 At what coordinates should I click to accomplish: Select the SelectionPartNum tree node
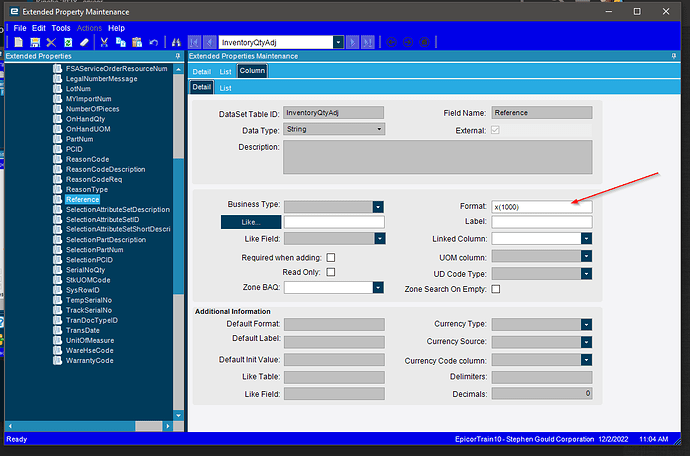[94, 250]
